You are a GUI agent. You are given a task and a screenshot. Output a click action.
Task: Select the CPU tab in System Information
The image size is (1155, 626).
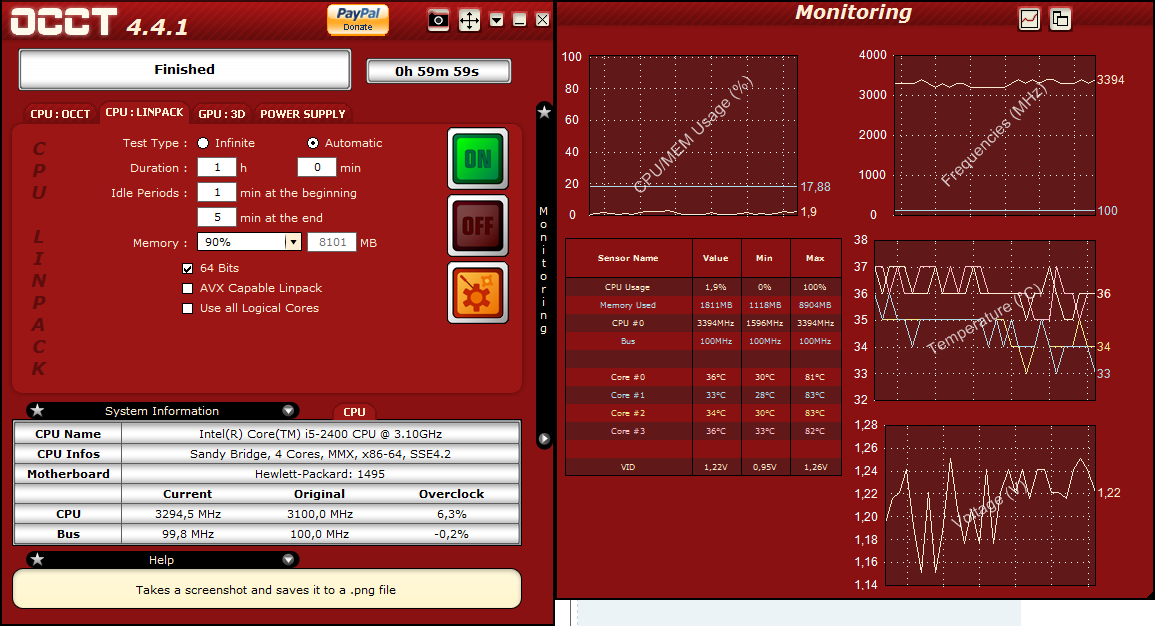click(354, 412)
